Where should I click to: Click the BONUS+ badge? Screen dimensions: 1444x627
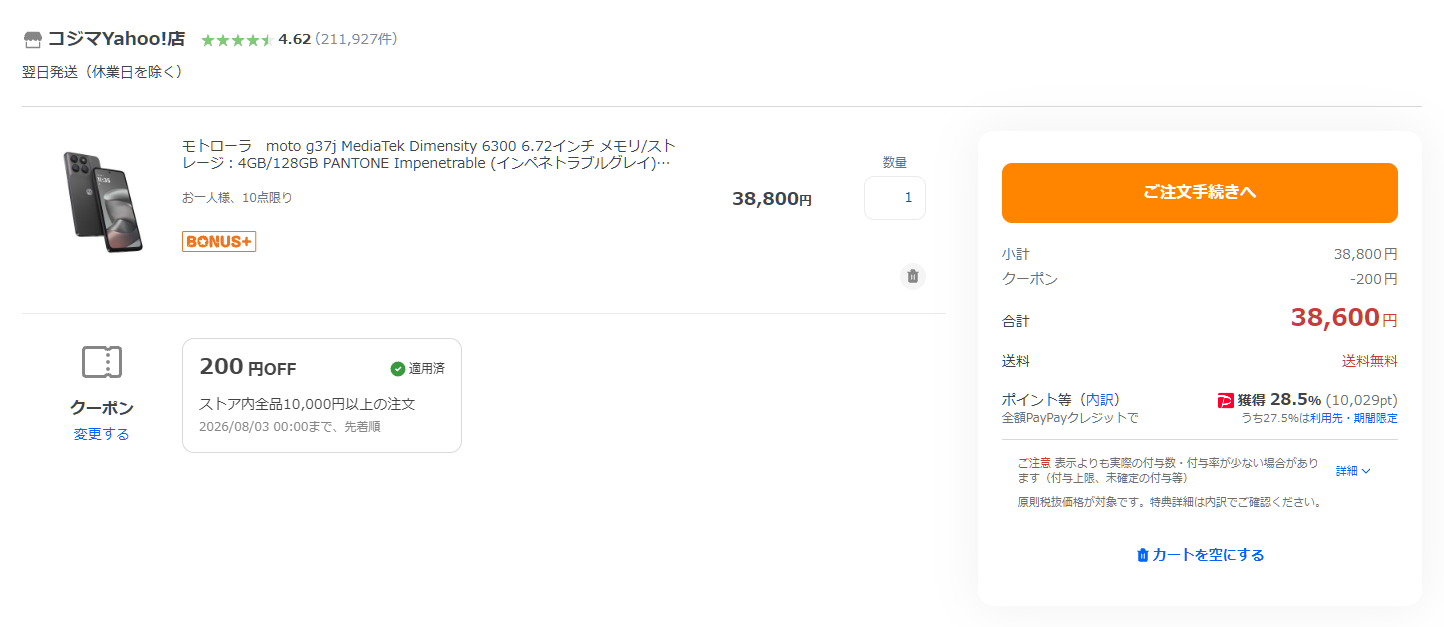(219, 241)
